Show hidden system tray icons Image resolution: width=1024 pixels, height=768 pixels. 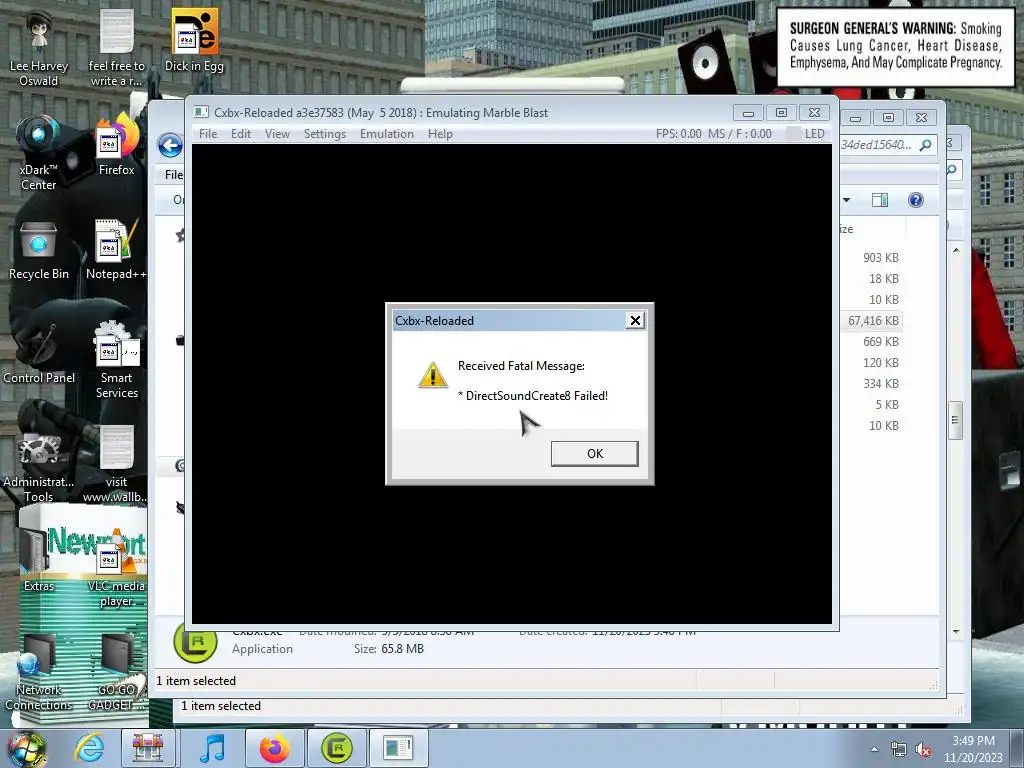click(x=874, y=749)
